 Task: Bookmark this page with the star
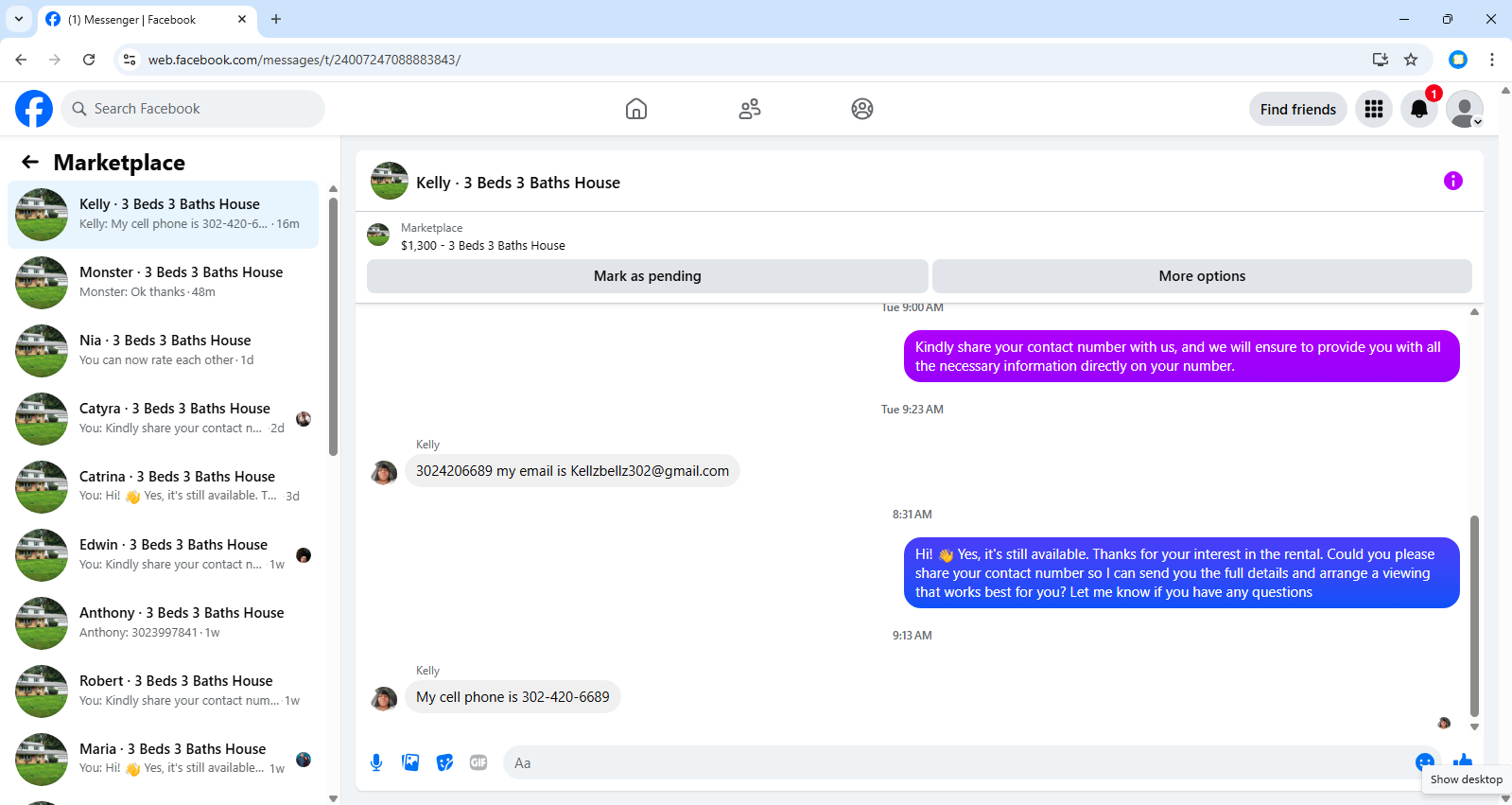(x=1411, y=60)
